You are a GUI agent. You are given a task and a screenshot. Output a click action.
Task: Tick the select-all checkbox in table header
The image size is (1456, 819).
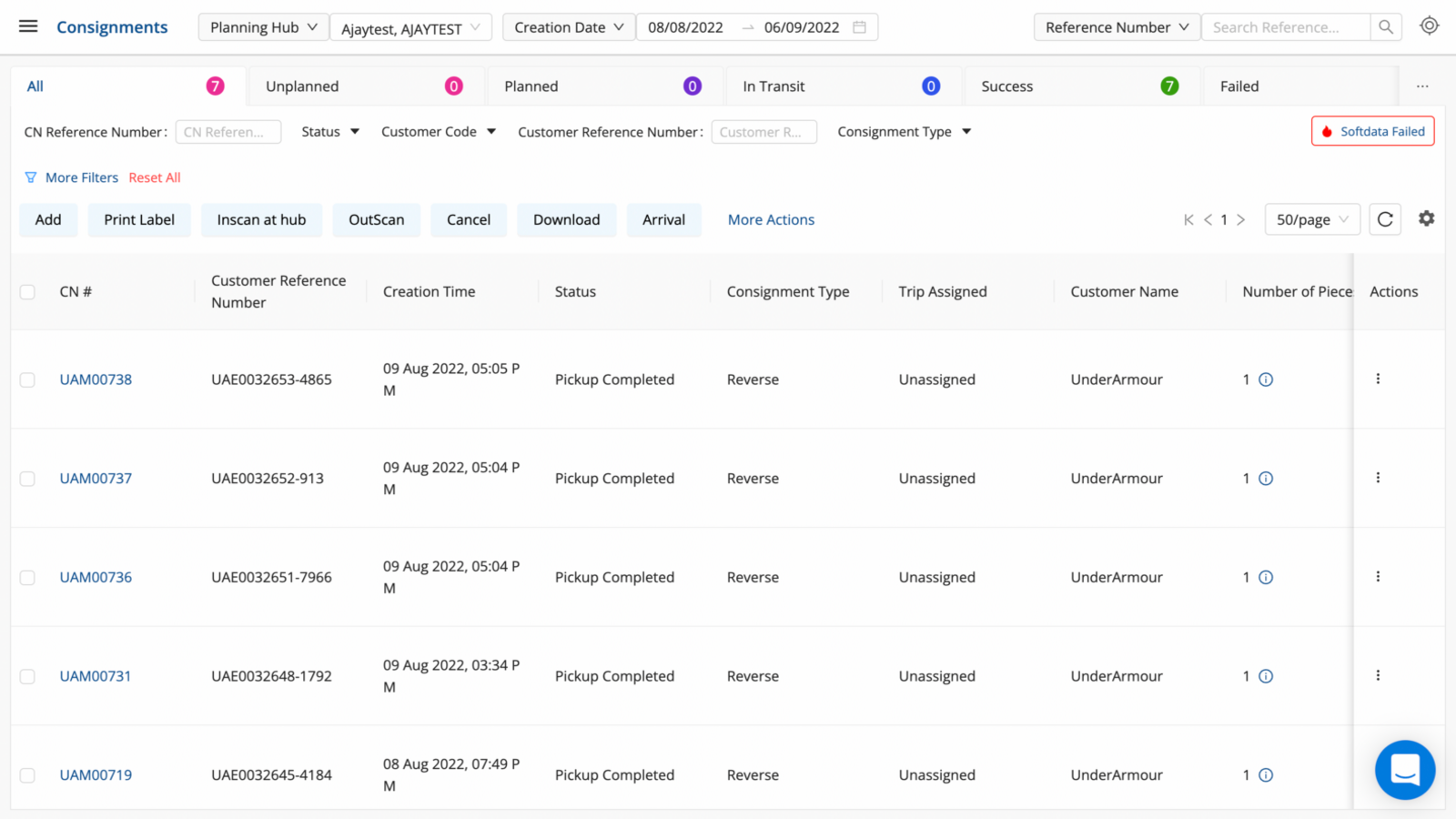pos(27,291)
